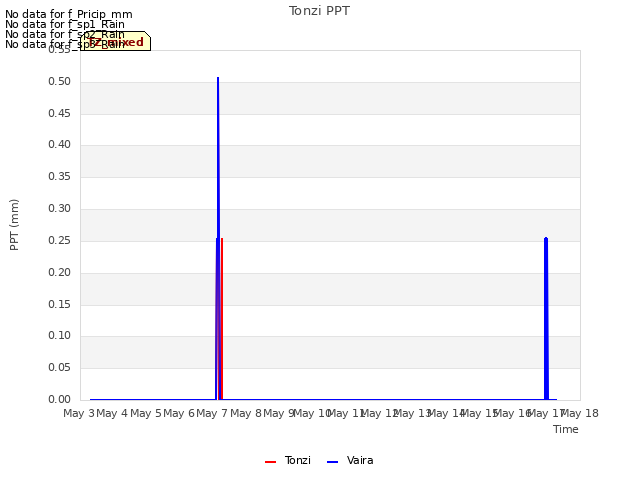Toggle the Tonzi legend entry

point(288,460)
